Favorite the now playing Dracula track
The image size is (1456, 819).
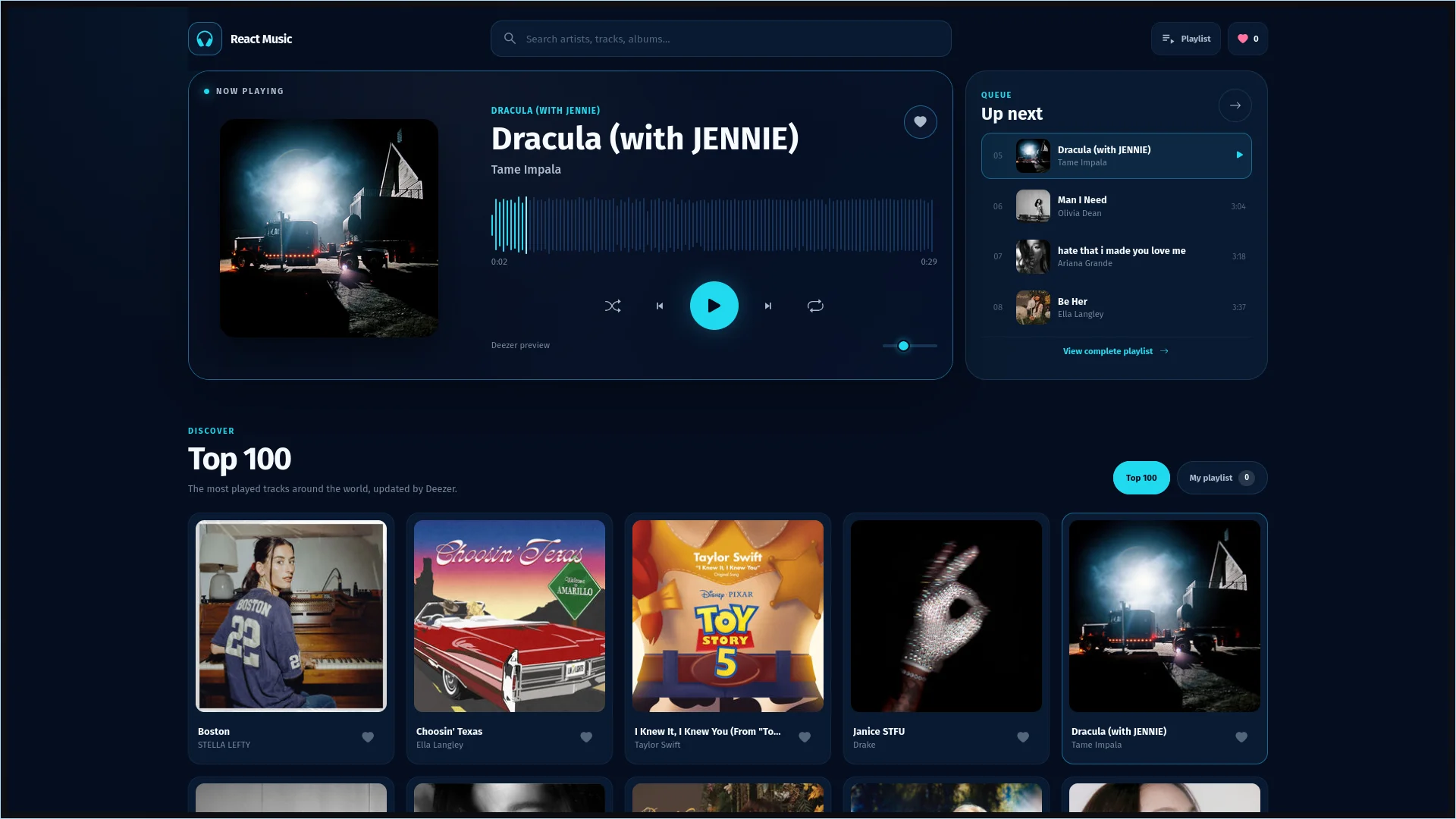pyautogui.click(x=920, y=122)
